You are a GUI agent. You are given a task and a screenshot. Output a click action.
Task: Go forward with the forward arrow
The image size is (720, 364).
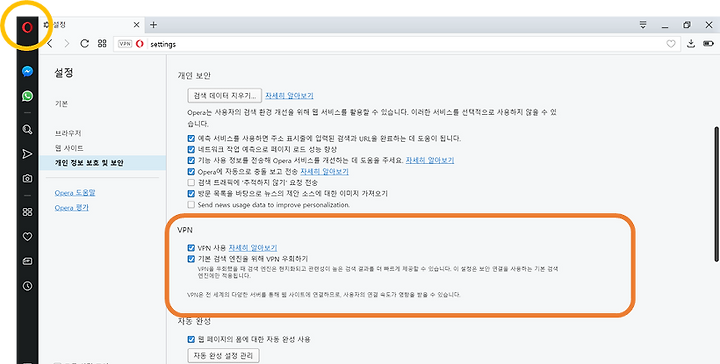[67, 44]
